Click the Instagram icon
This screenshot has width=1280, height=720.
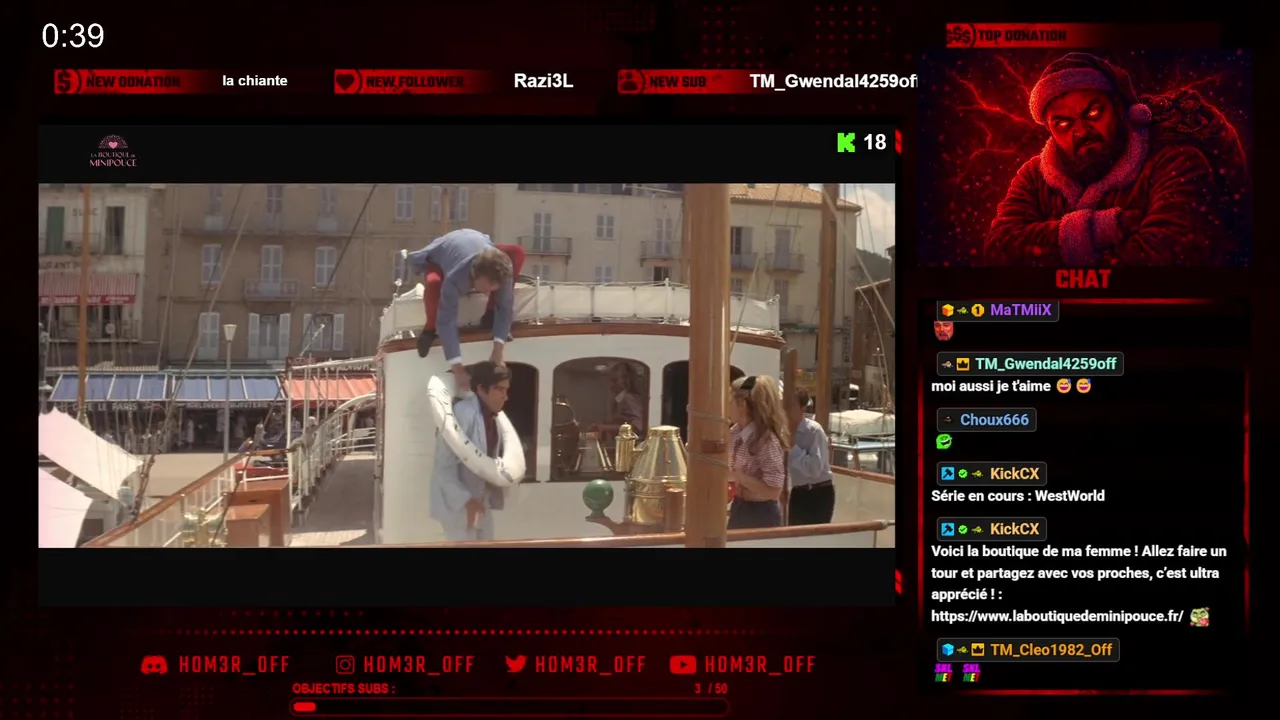pos(345,665)
